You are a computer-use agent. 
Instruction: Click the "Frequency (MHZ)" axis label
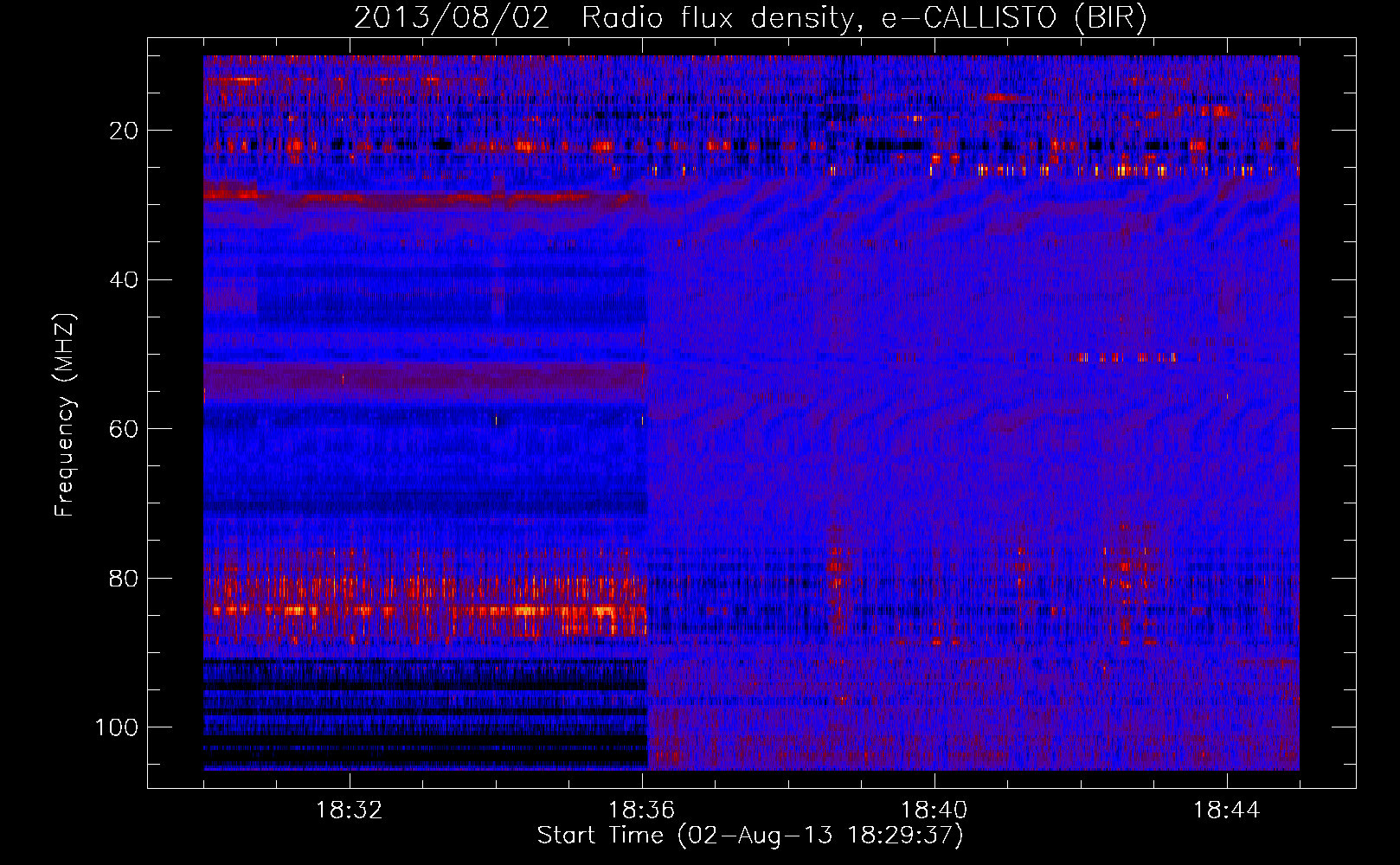pos(65,414)
